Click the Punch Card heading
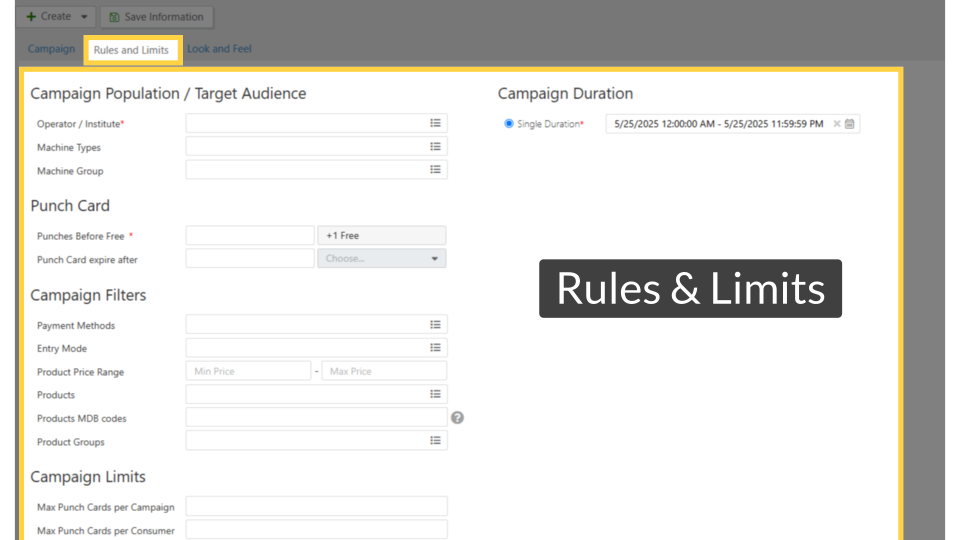The width and height of the screenshot is (960, 540). [x=70, y=206]
